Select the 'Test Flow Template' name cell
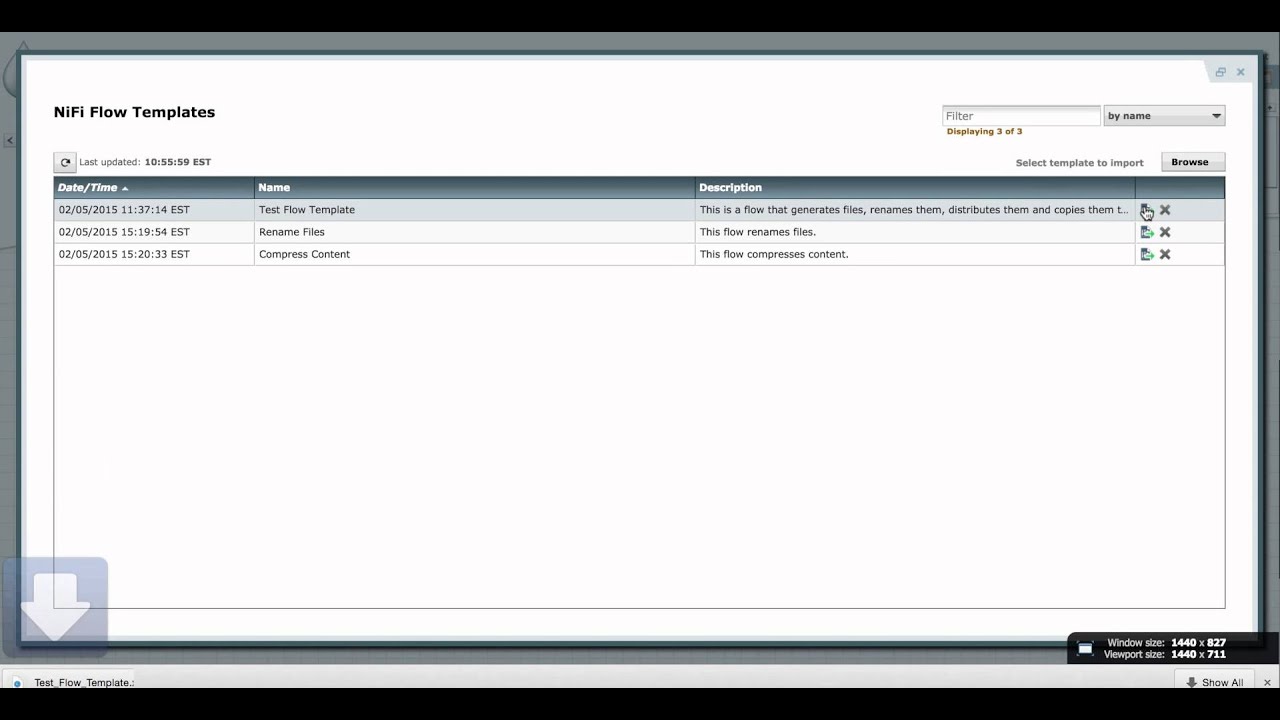This screenshot has height=720, width=1280. click(474, 210)
